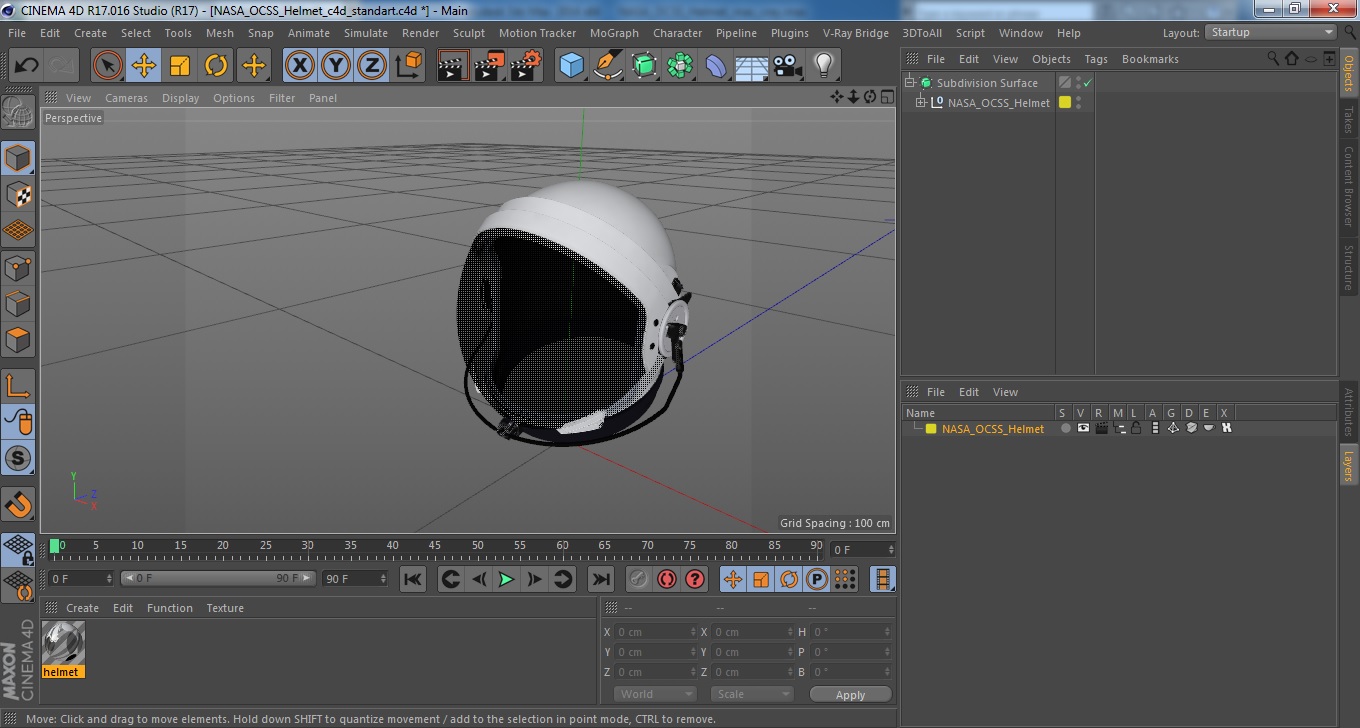Switch to Texture mode checkered cube icon
This screenshot has height=728, width=1360.
tap(18, 194)
